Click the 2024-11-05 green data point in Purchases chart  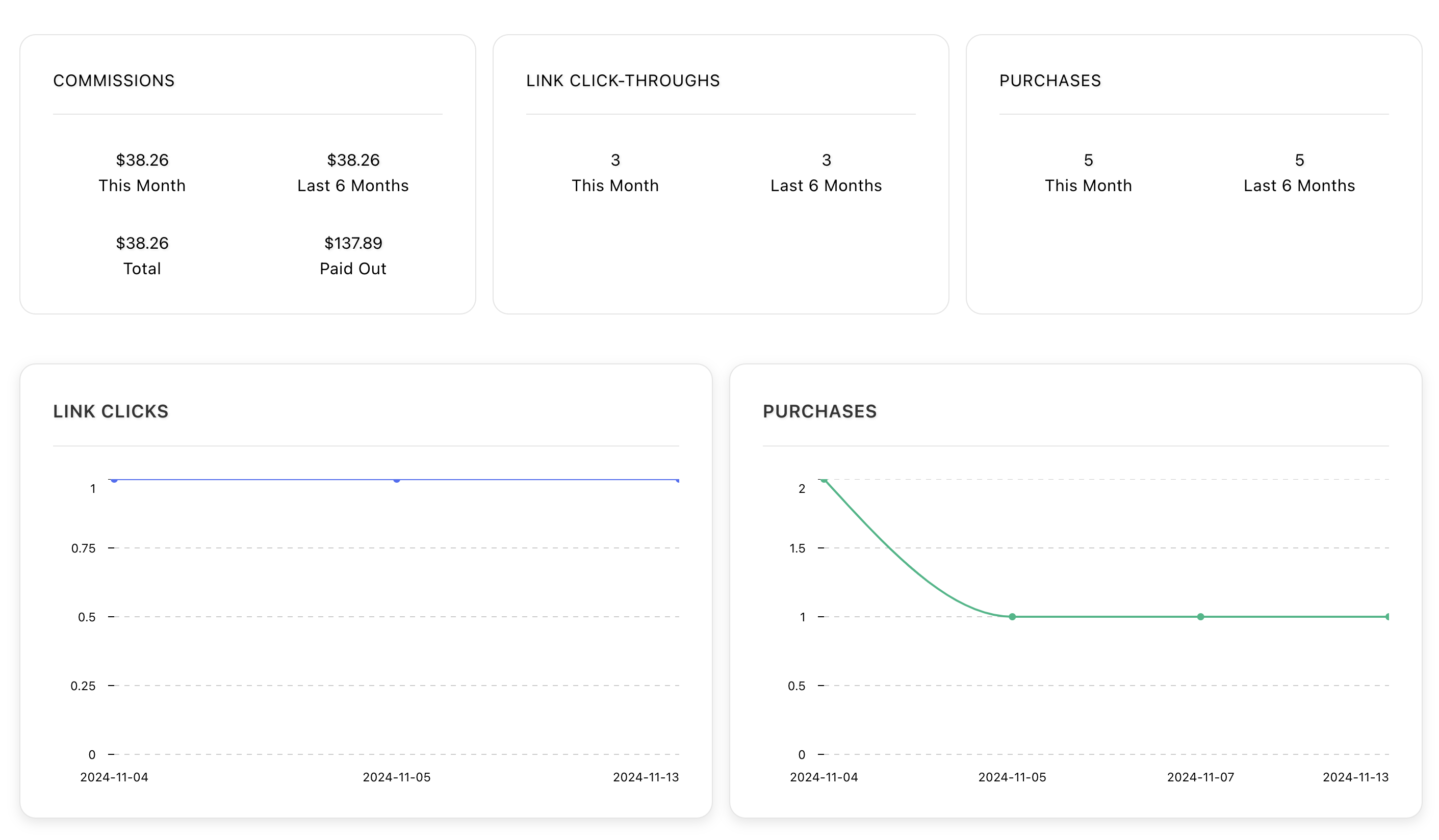[1012, 616]
